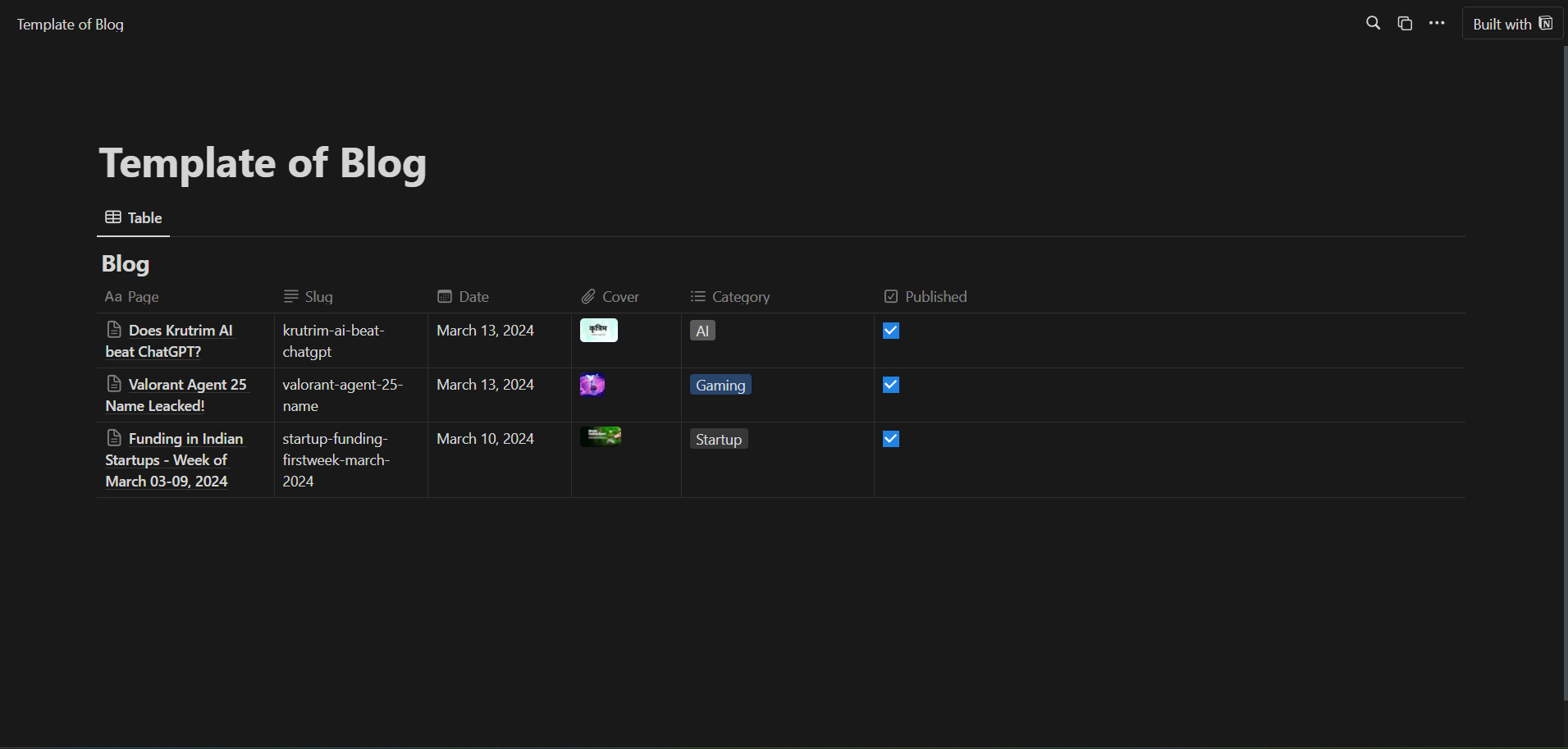Image resolution: width=1568 pixels, height=749 pixels.
Task: Open Valorant Agent 25 Name Leacked page
Action: point(176,395)
